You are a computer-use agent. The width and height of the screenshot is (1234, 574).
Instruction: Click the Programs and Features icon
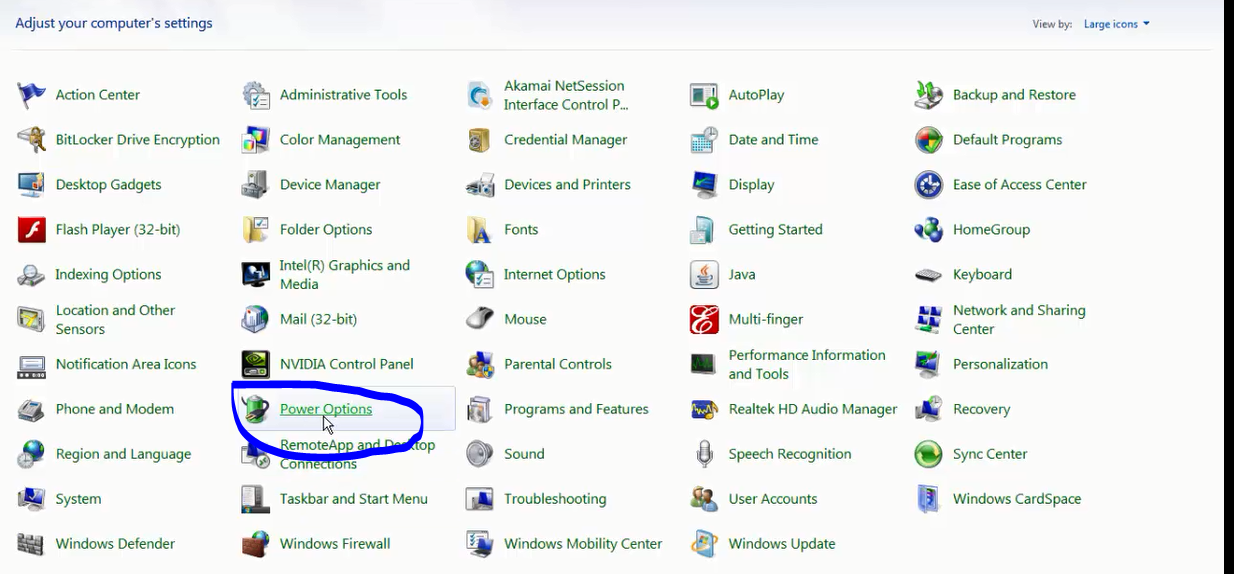point(480,410)
